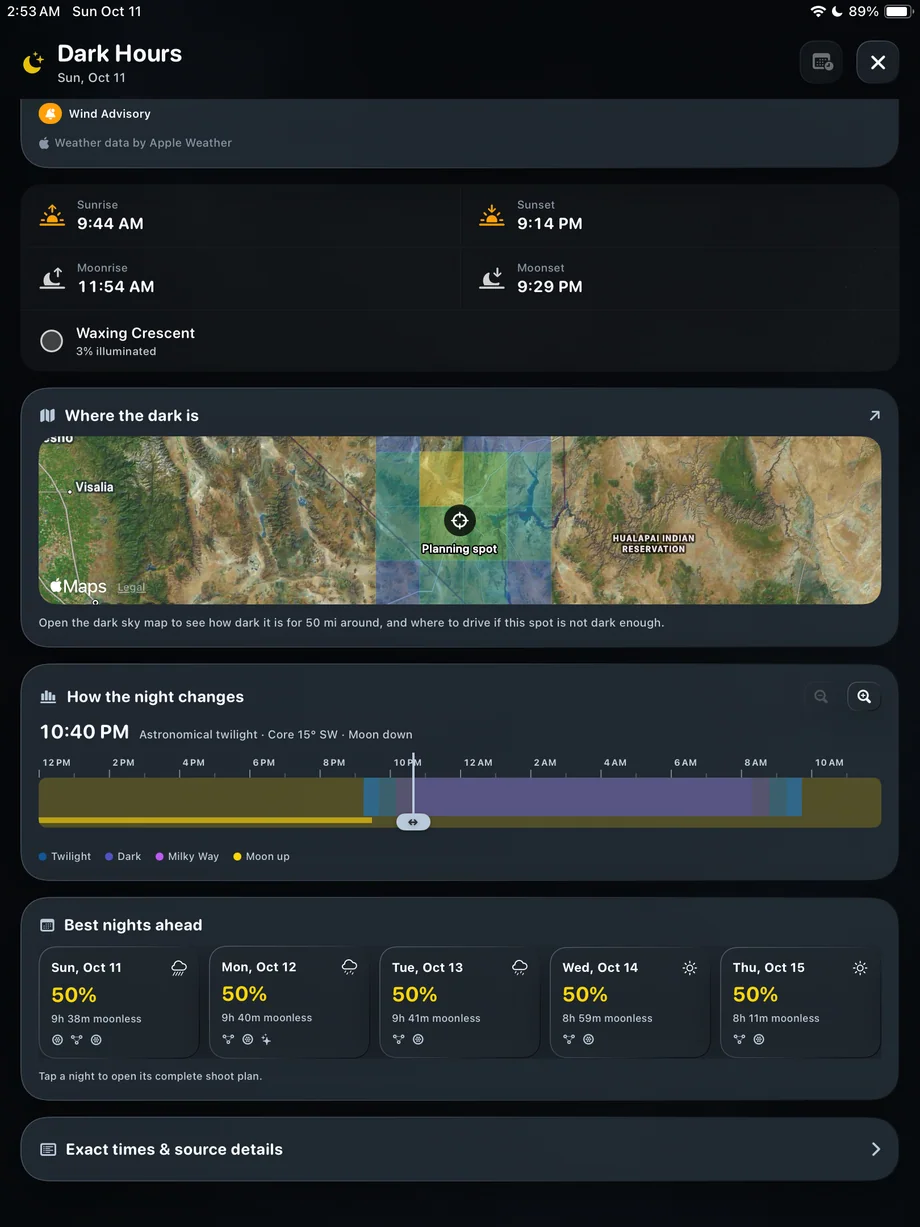Zoom out the night timeline
920x1227 pixels.
(820, 697)
